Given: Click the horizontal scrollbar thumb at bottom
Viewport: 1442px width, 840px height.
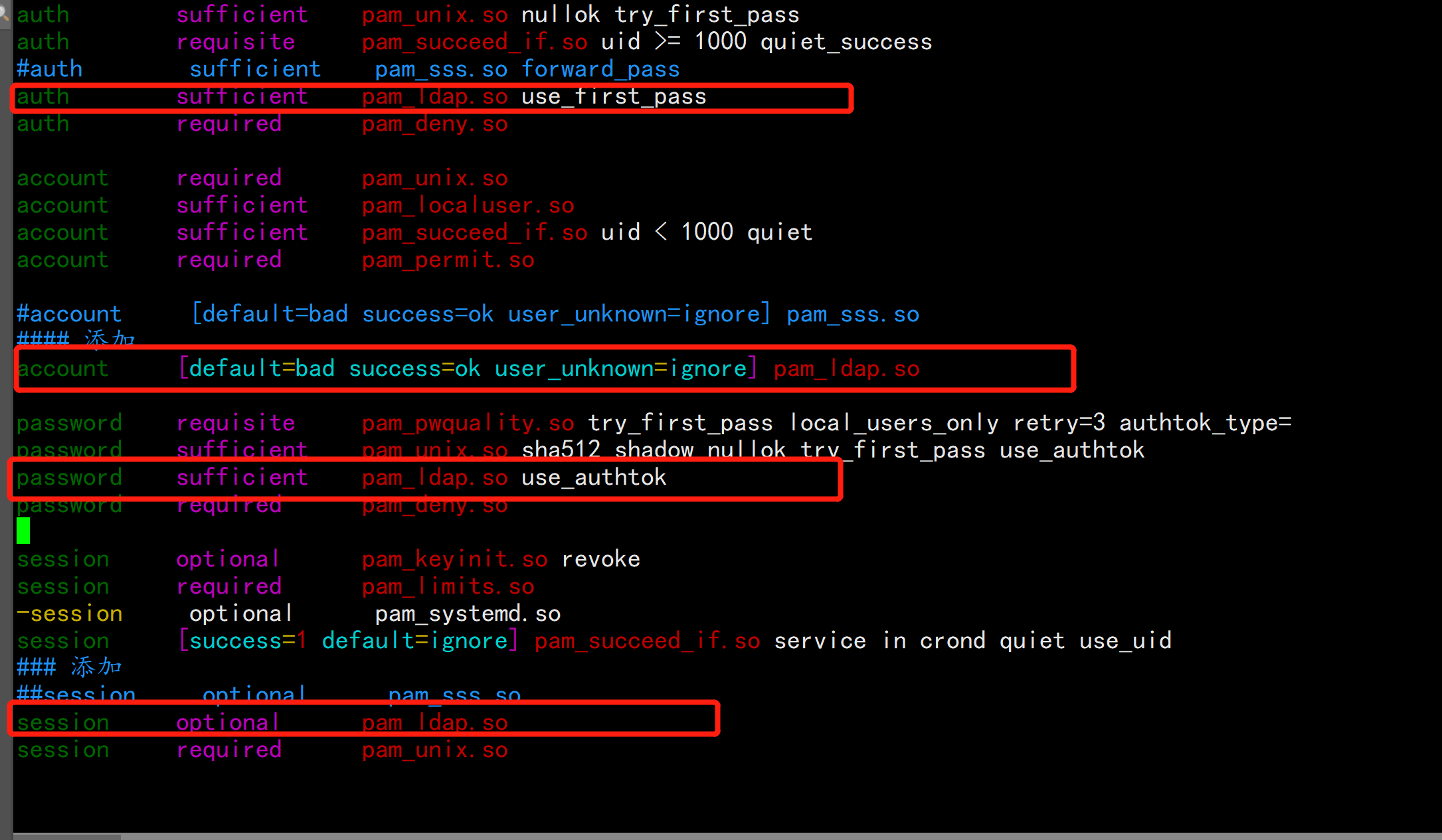Looking at the screenshot, I should click(x=66, y=836).
